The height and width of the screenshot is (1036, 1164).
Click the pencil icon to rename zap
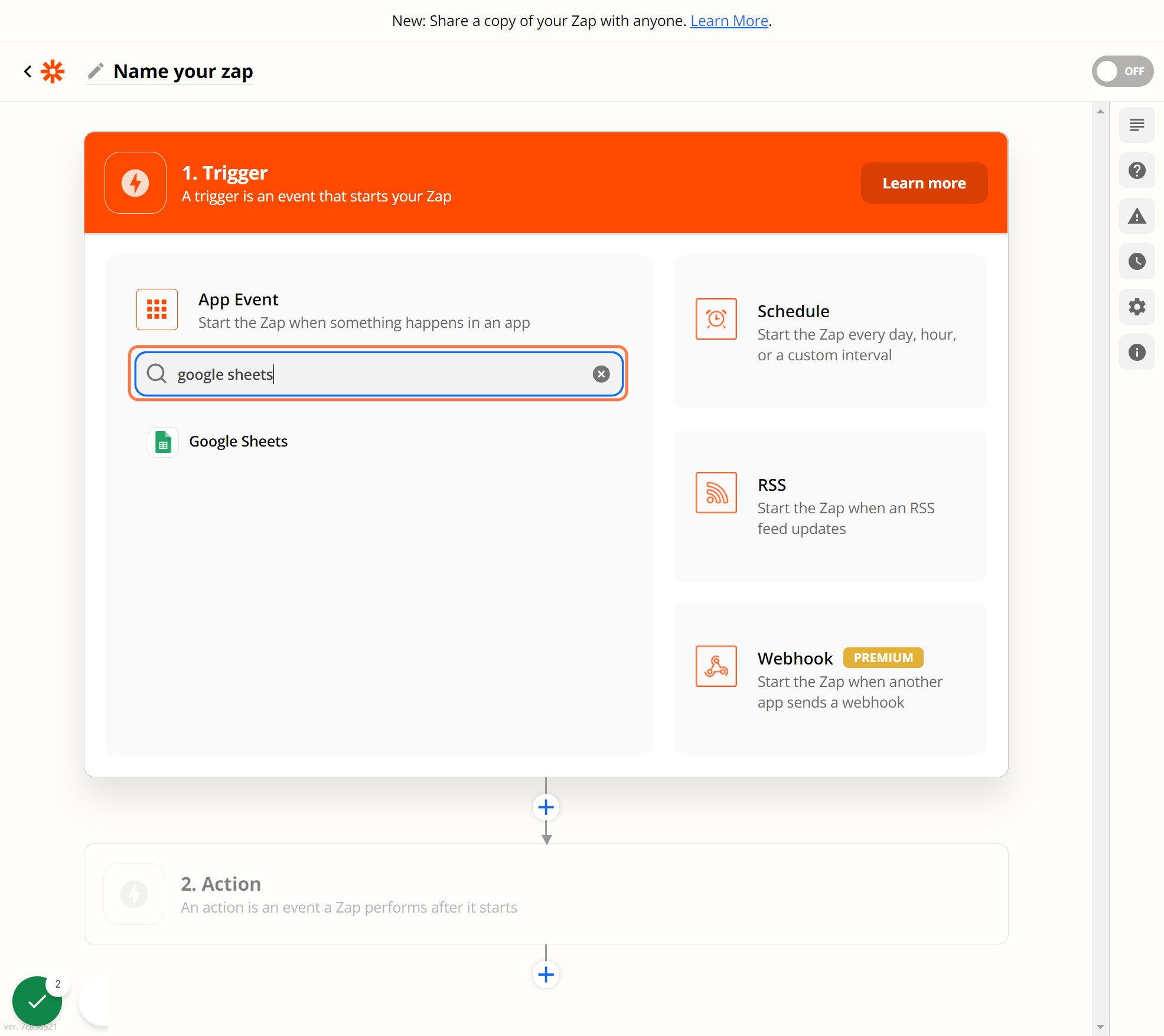[96, 71]
